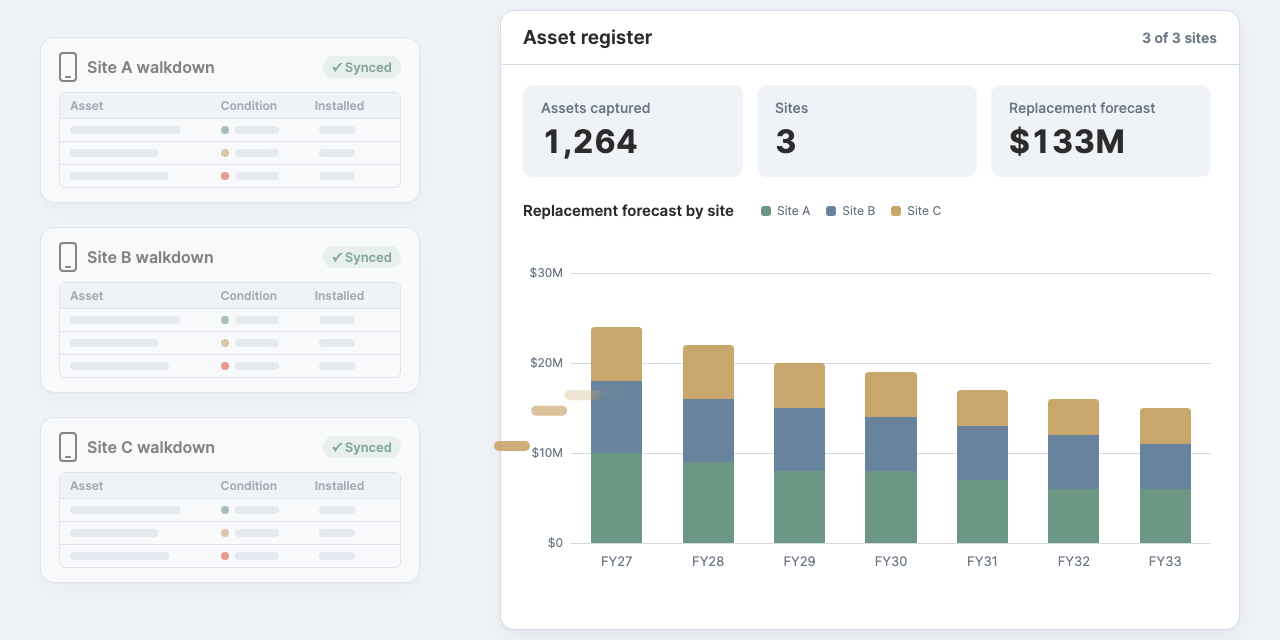Click the FY33 axis label
This screenshot has width=1280, height=640.
(x=1165, y=561)
